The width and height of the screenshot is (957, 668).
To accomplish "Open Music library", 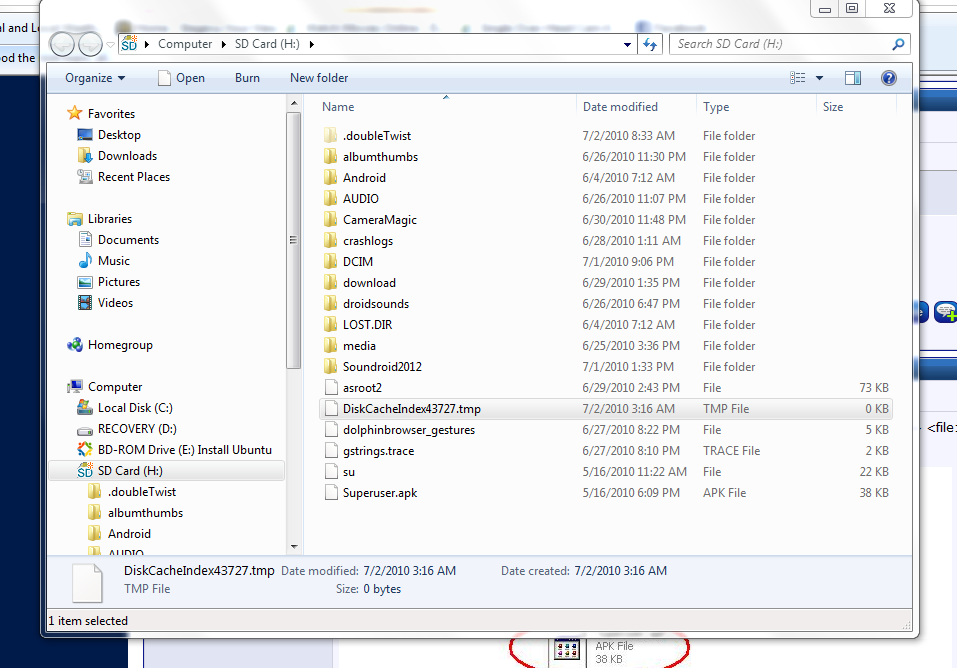I will (x=114, y=261).
